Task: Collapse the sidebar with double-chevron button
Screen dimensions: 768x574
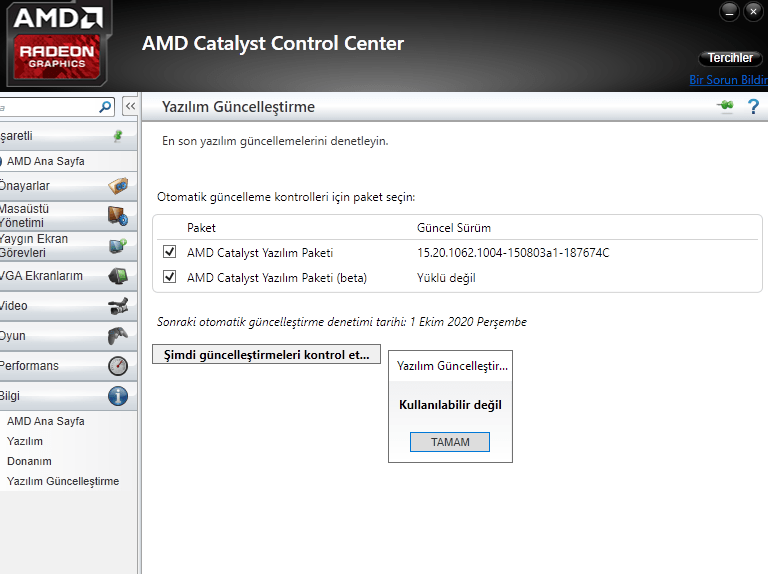Action: (130, 106)
